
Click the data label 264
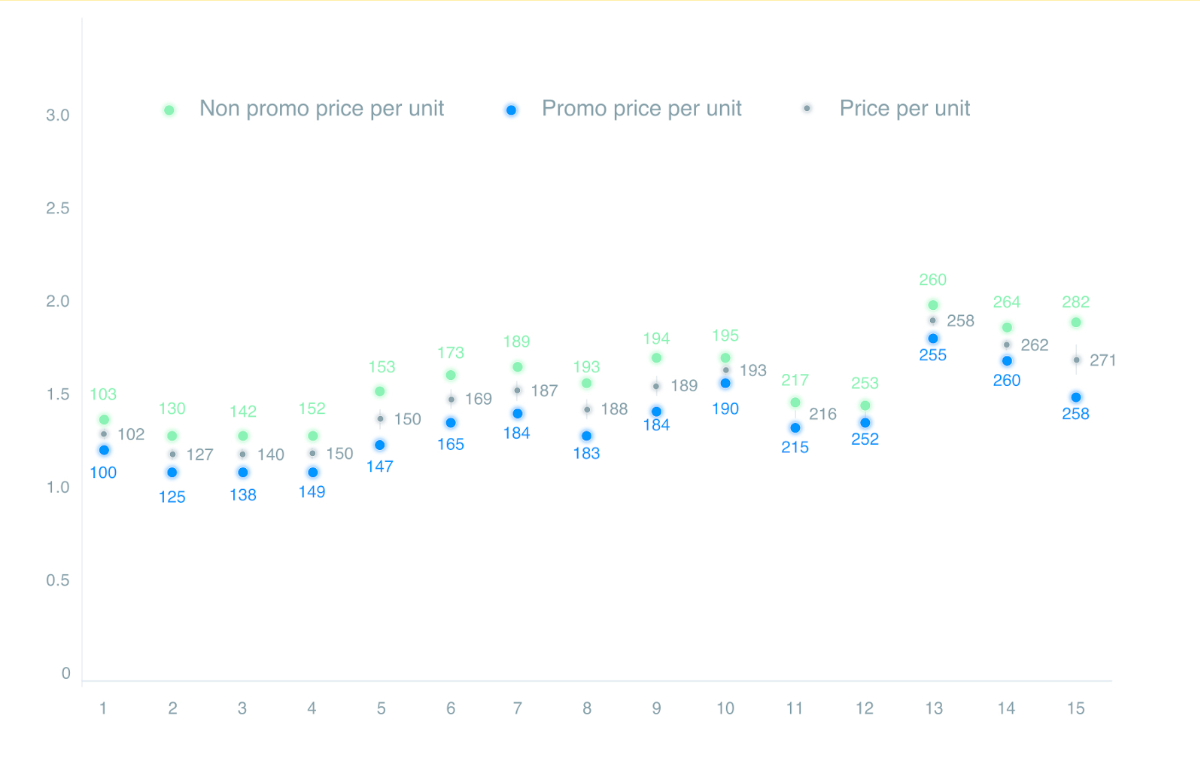[1006, 302]
